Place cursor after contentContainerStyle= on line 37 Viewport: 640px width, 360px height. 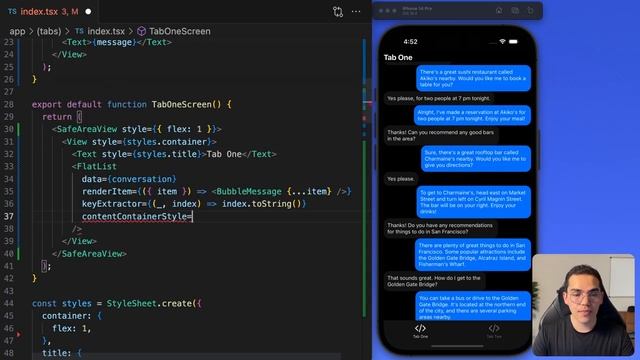click(x=192, y=216)
